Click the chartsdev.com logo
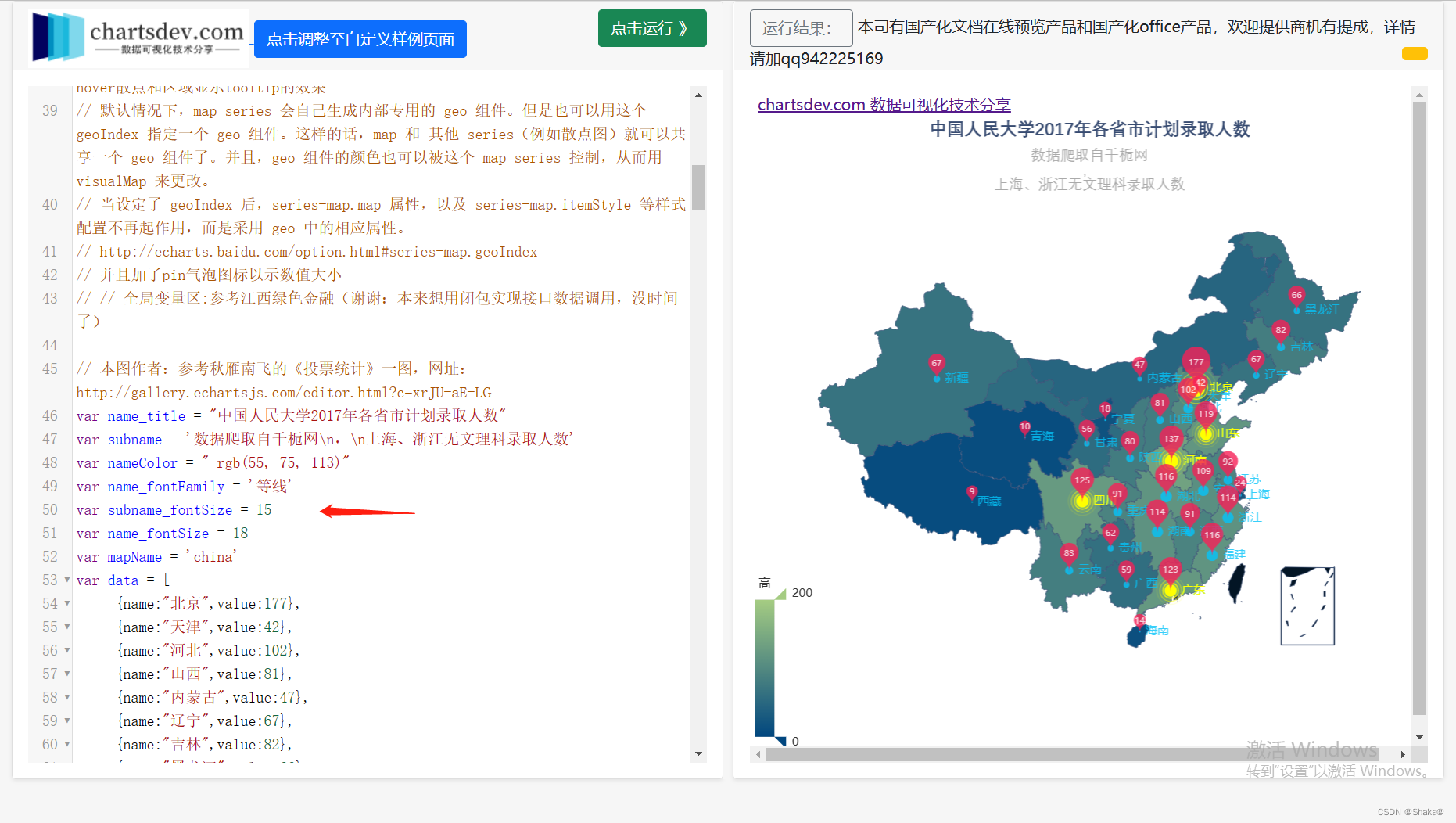1456x823 pixels. pos(138,37)
